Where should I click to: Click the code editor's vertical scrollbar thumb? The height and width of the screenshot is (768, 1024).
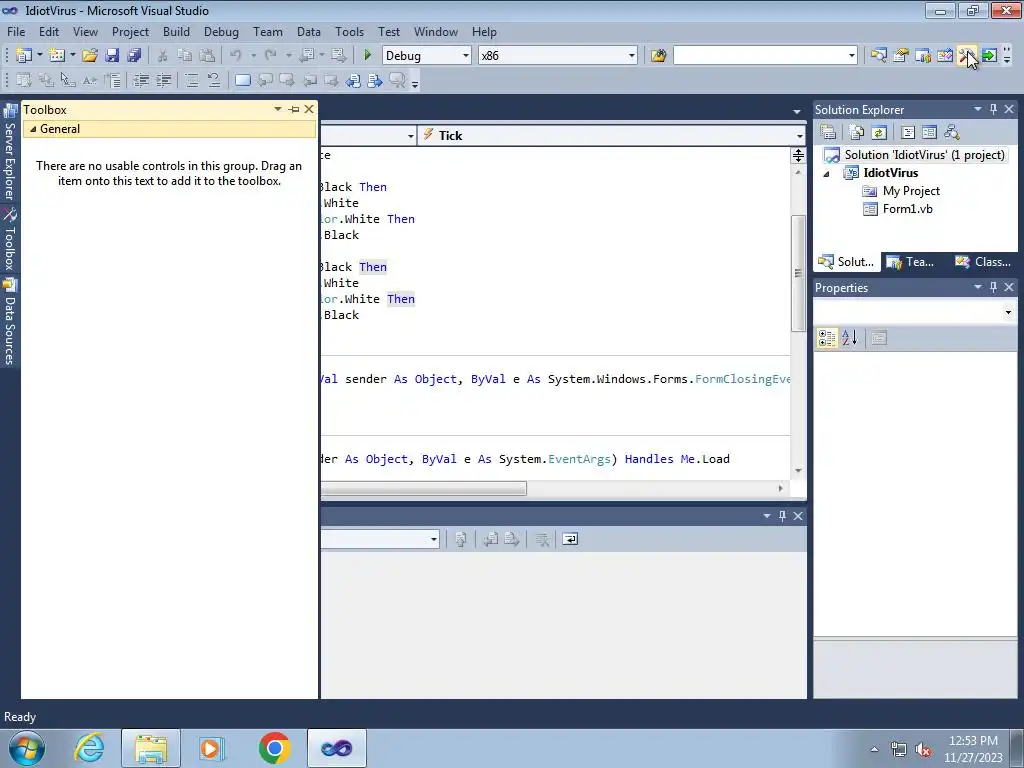(x=798, y=273)
